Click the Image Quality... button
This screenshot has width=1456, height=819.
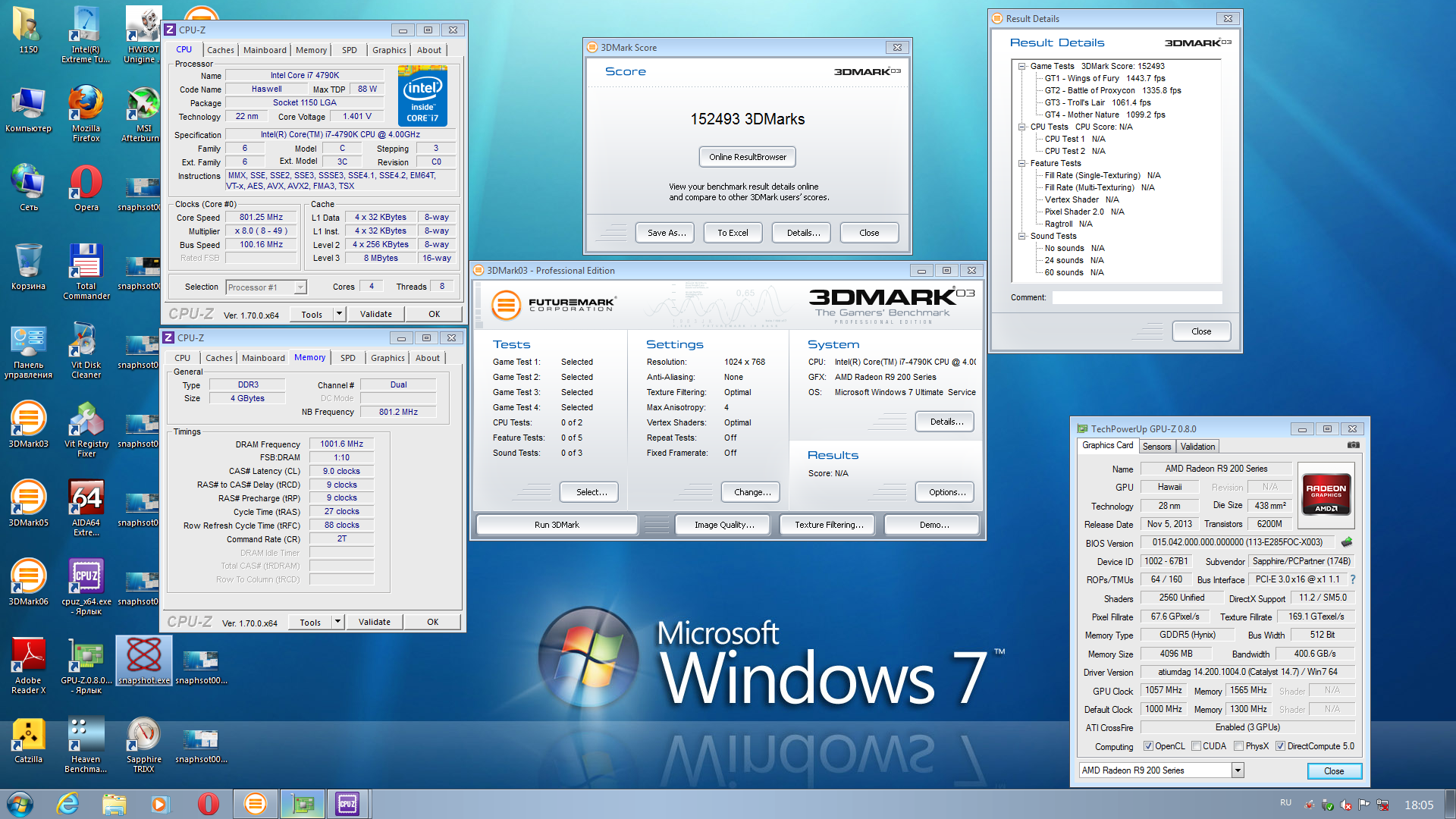point(724,525)
